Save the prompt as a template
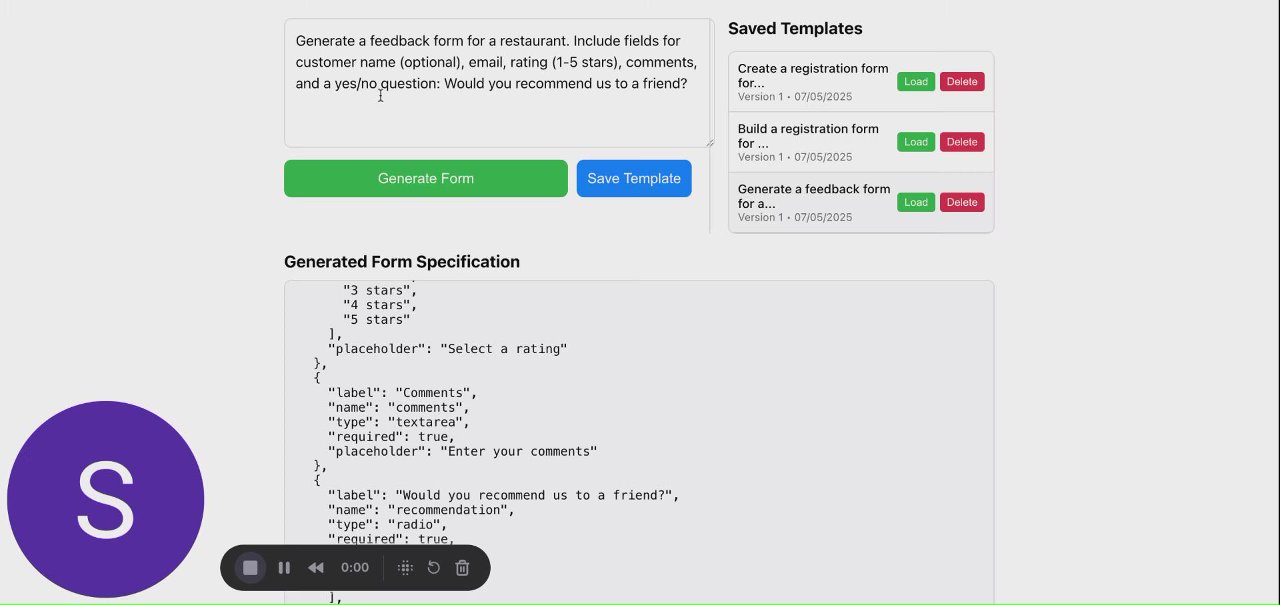Image resolution: width=1280 pixels, height=605 pixels. click(x=634, y=179)
